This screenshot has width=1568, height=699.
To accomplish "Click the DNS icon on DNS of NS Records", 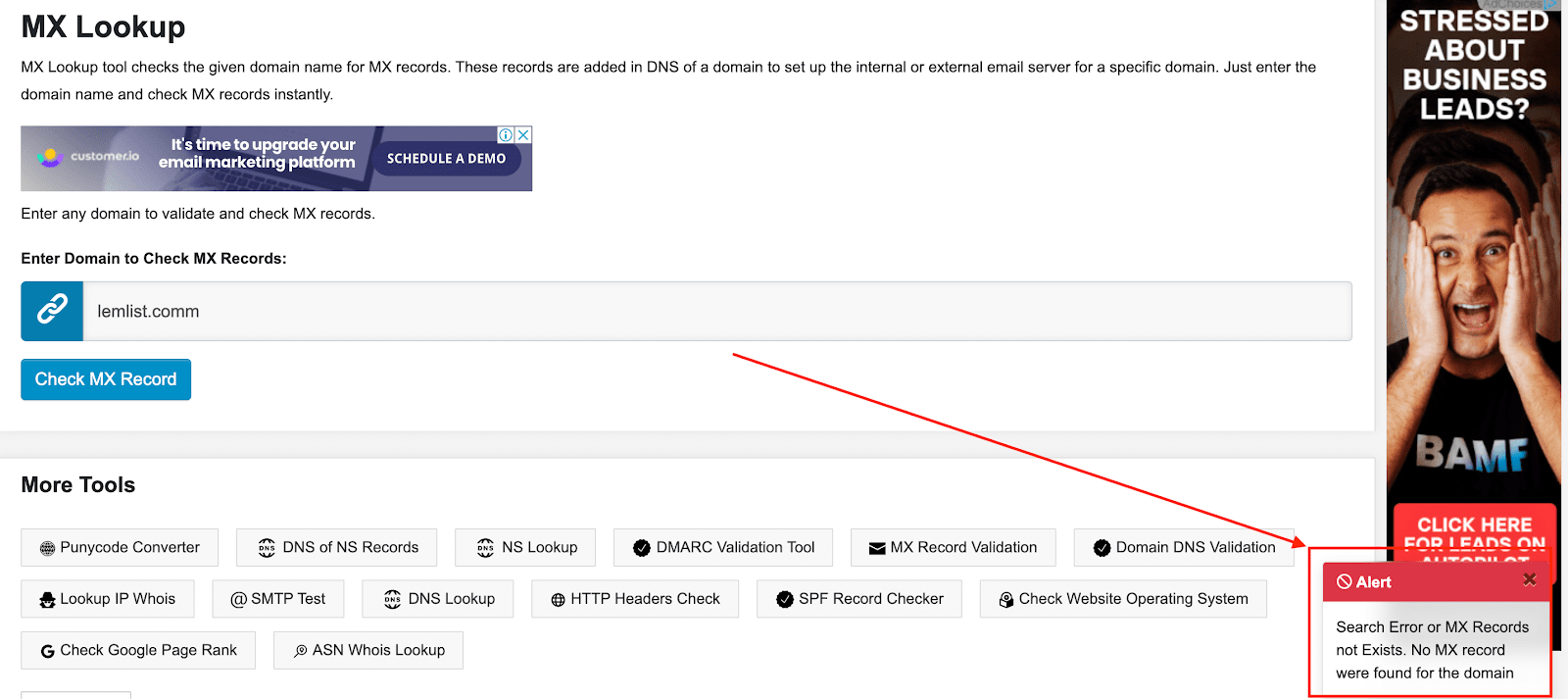I will point(267,548).
